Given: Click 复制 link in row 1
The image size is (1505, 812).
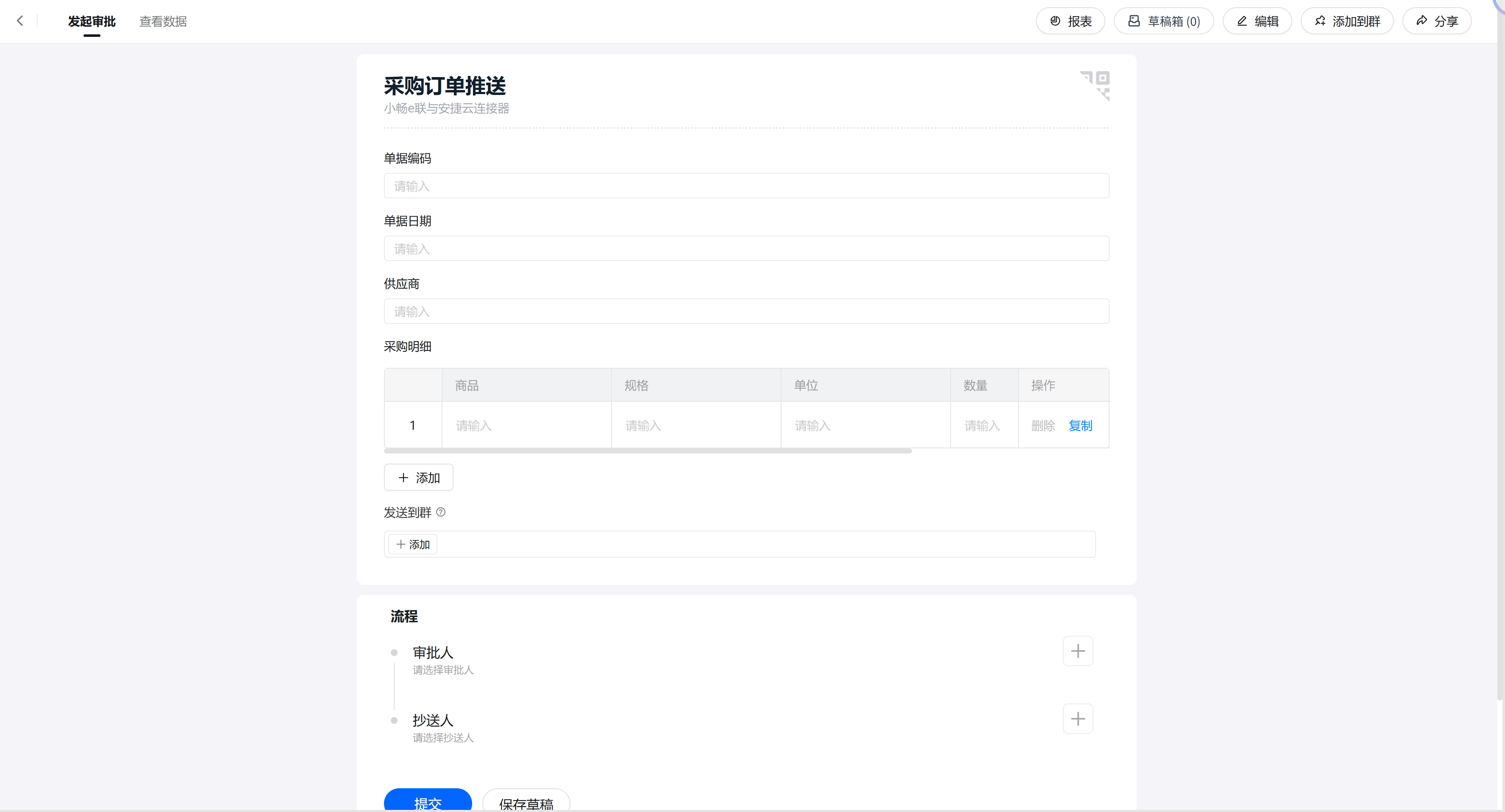Looking at the screenshot, I should tap(1080, 425).
